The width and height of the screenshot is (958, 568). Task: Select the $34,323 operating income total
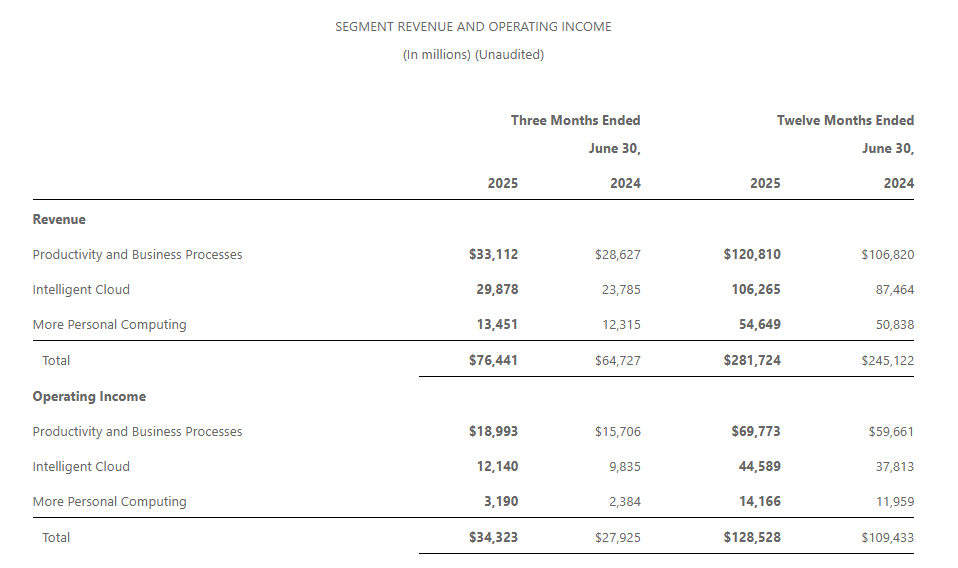[493, 537]
